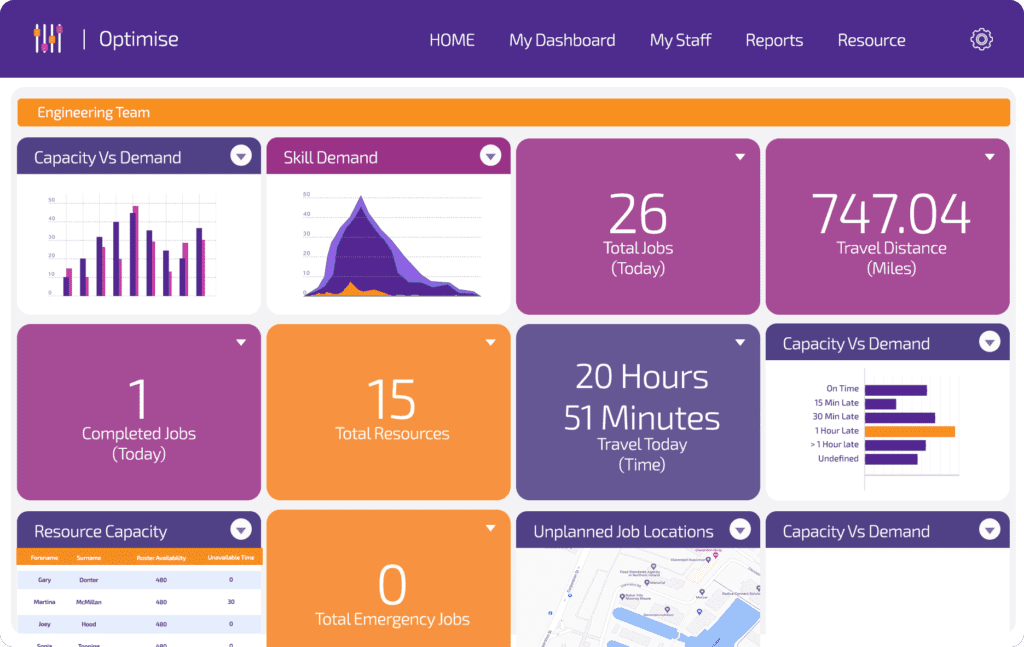This screenshot has height=647, width=1024.
Task: Open settings using the gear icon
Action: click(981, 39)
